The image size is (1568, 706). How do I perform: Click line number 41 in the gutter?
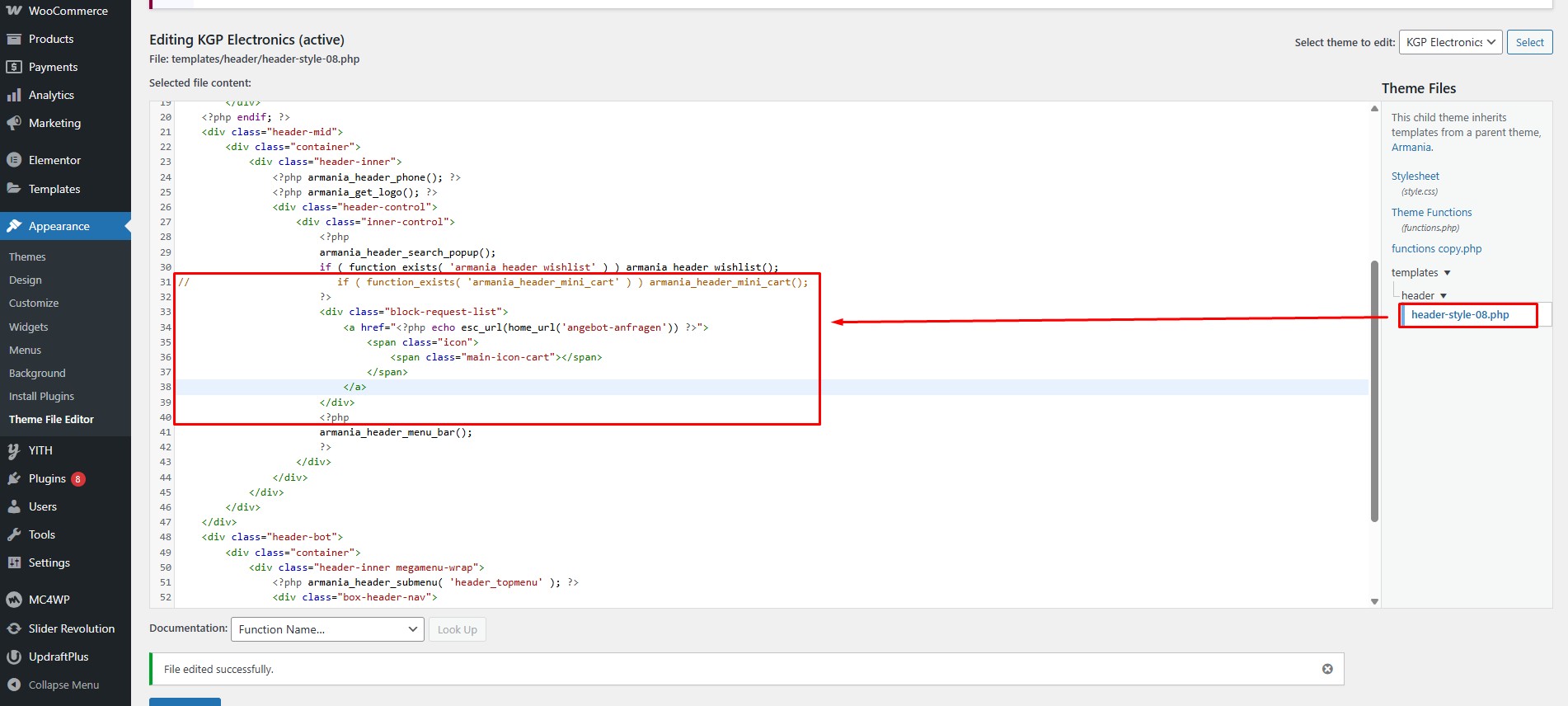(165, 432)
